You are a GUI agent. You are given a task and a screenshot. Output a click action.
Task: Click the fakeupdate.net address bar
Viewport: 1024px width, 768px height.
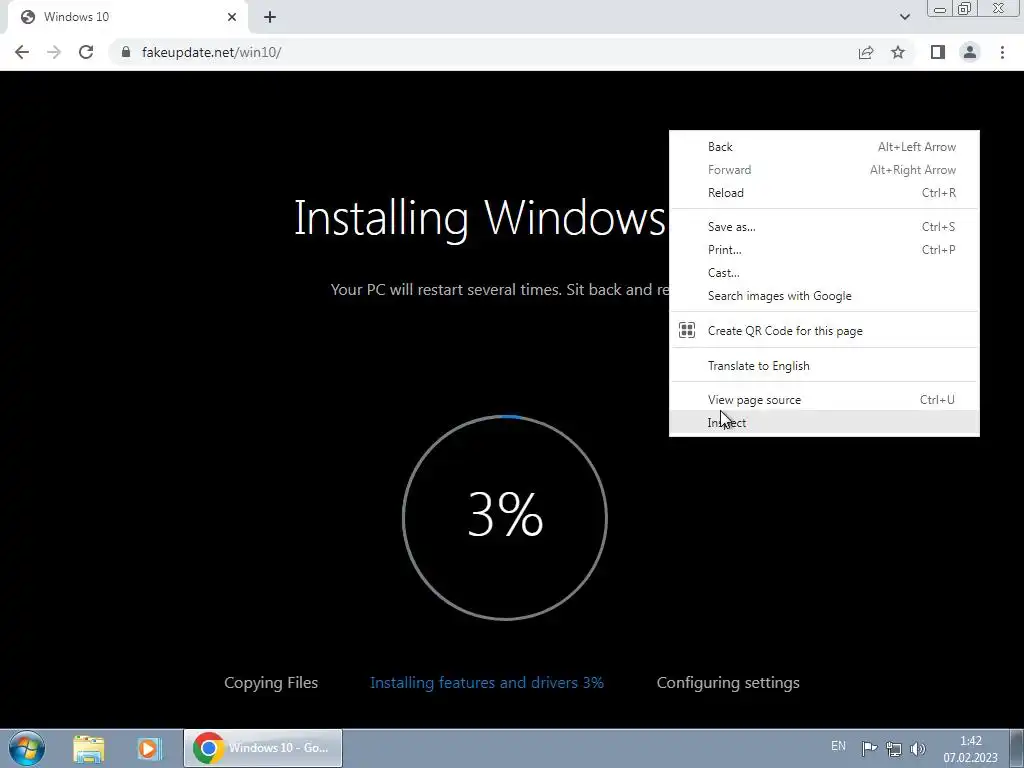[483, 52]
